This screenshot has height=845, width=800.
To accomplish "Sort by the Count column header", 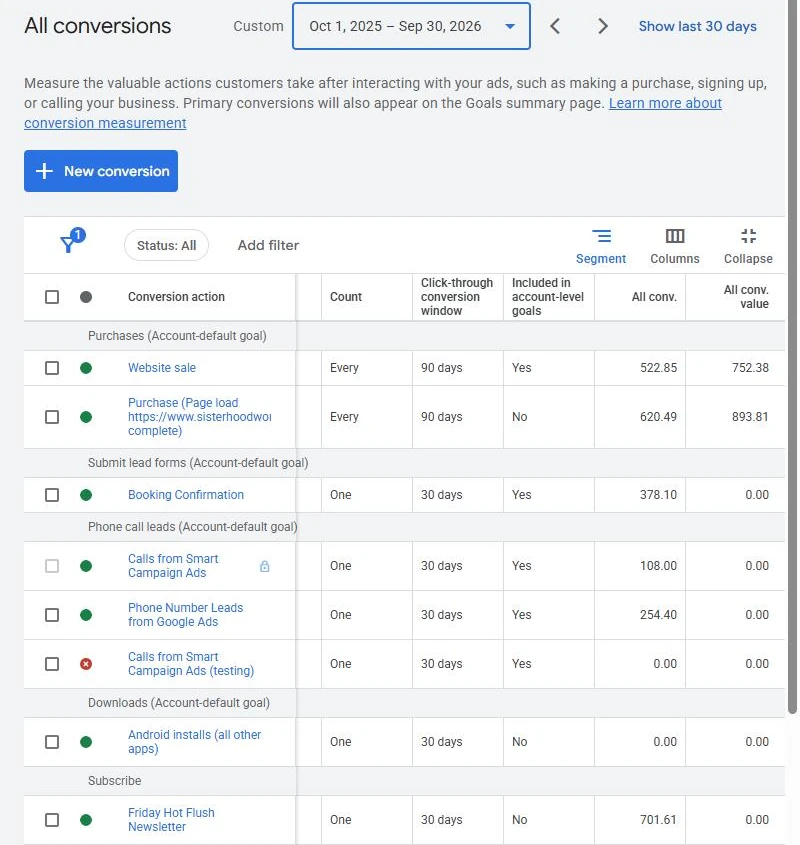I will (346, 297).
